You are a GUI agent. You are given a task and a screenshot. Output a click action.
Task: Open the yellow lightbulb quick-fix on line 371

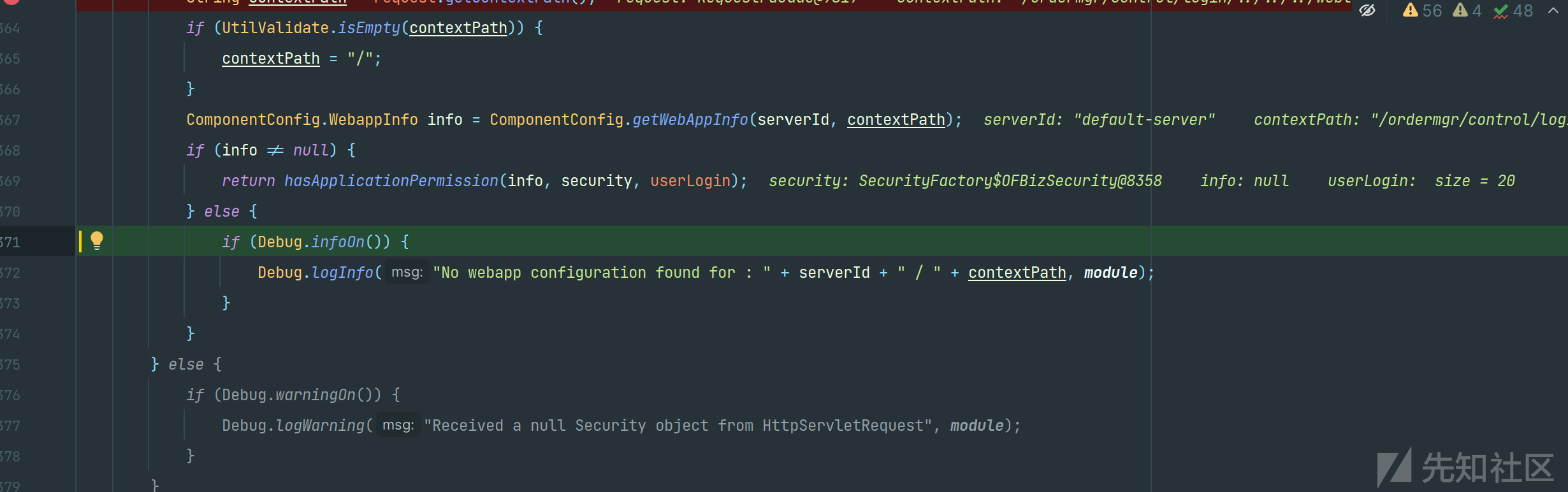(97, 240)
